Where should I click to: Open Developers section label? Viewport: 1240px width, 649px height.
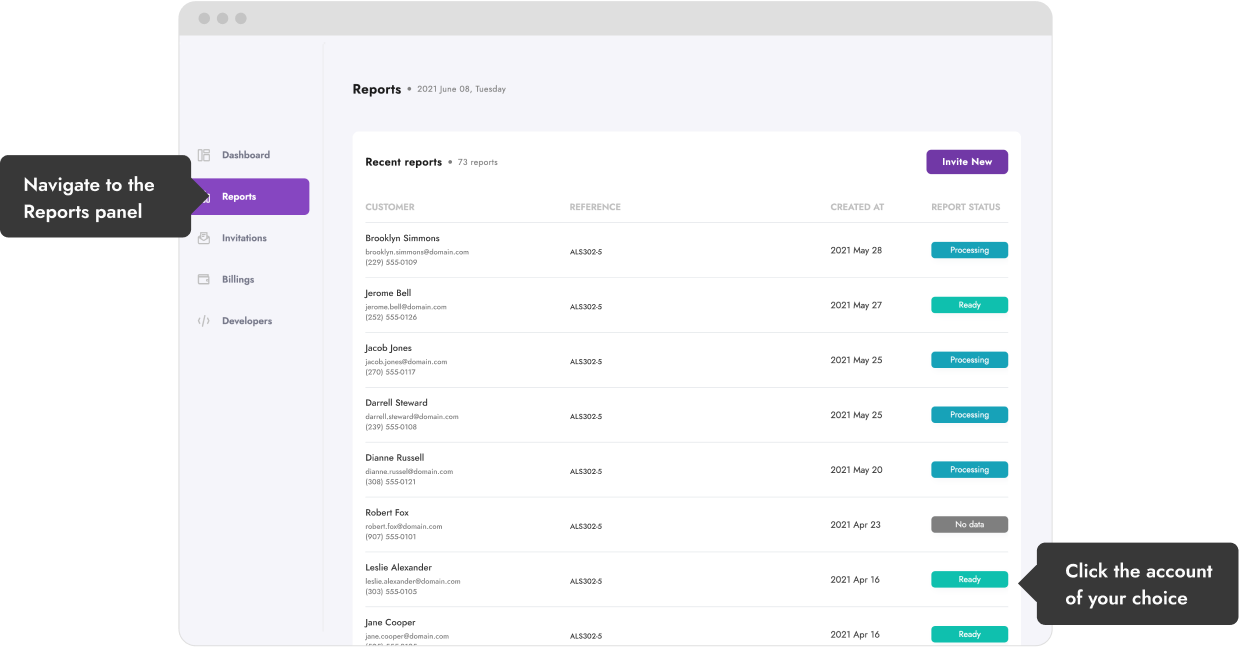247,321
